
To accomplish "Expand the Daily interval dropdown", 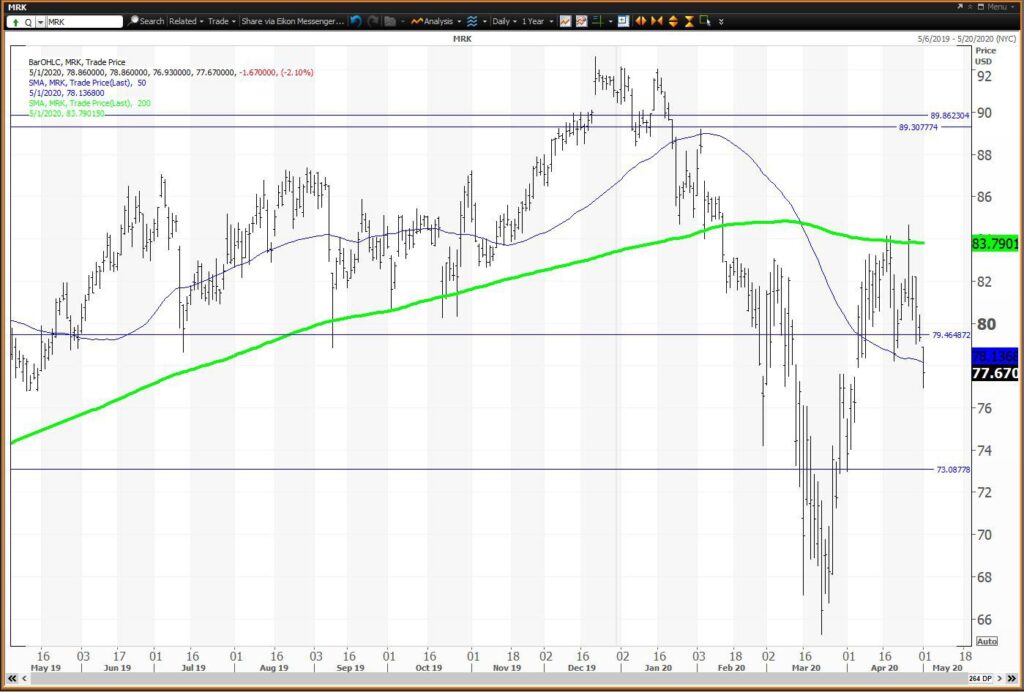I will click(x=505, y=22).
